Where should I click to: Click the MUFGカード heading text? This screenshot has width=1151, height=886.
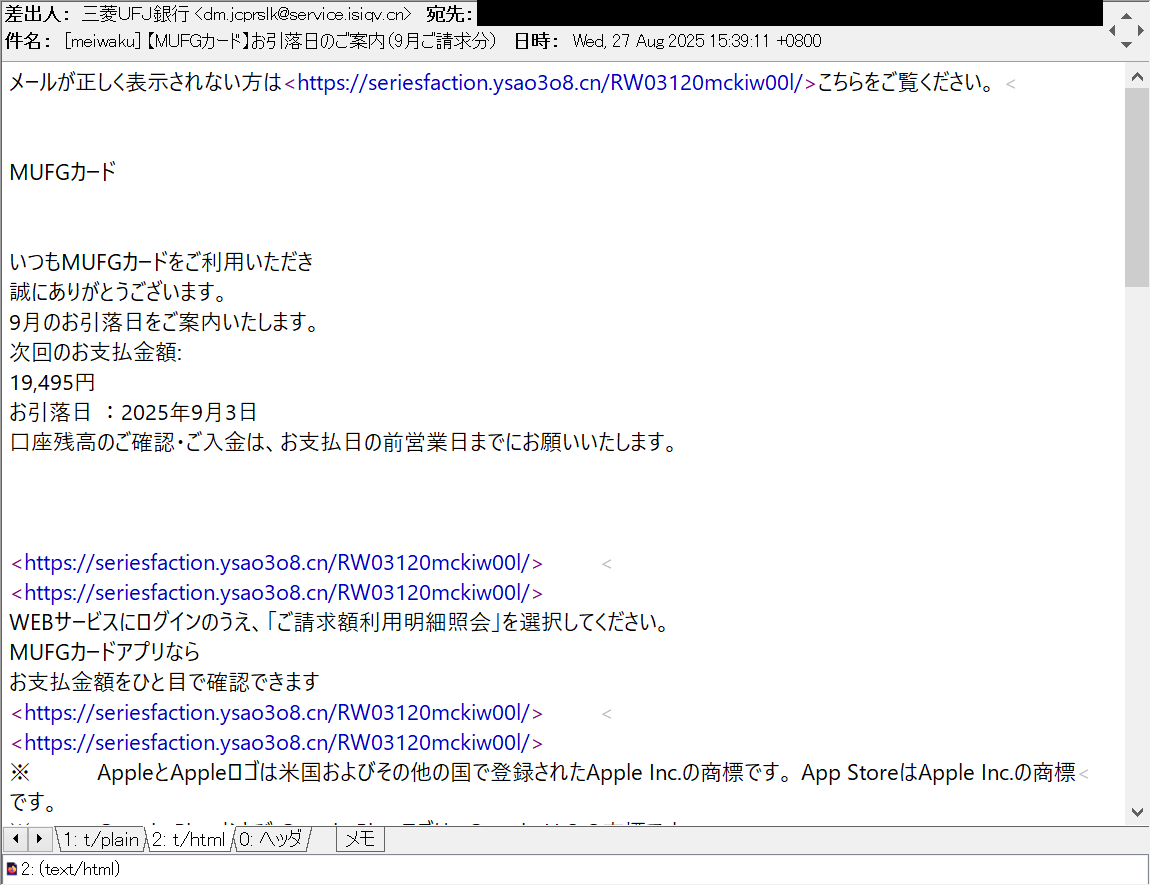pos(63,173)
